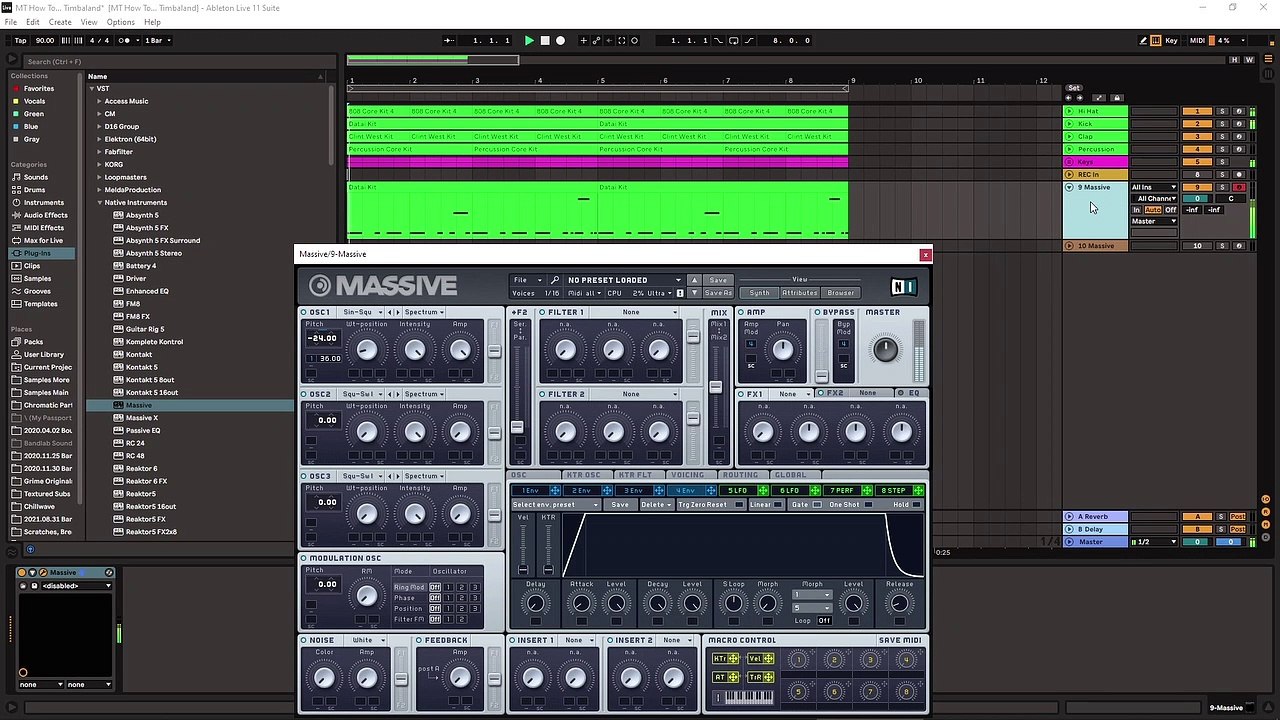
Task: Click the lock envelopes icon
Action: click(x=1117, y=98)
